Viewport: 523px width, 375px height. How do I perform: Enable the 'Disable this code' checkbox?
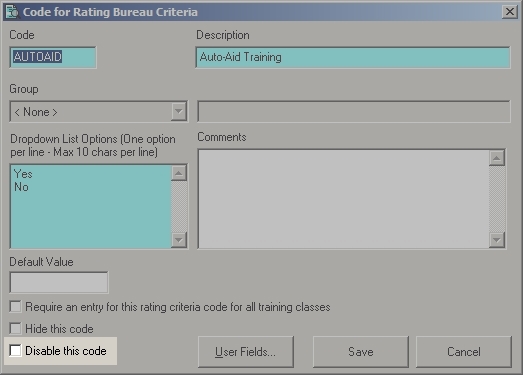tap(15, 351)
